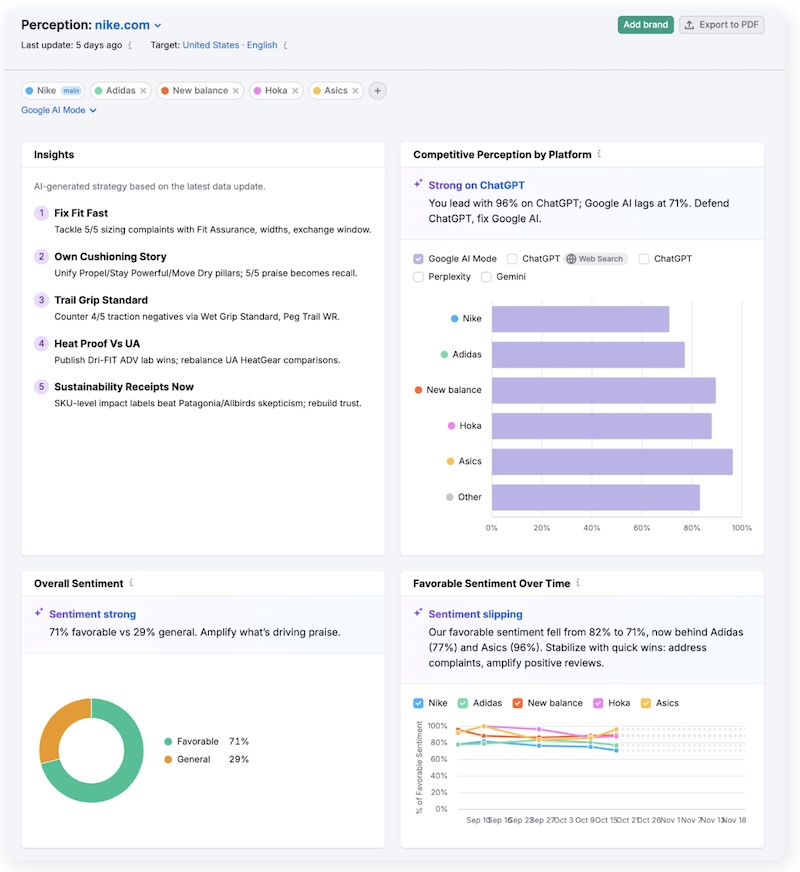800x872 pixels.
Task: Click the Web Search globe icon beside ChatGPT
Action: click(572, 258)
